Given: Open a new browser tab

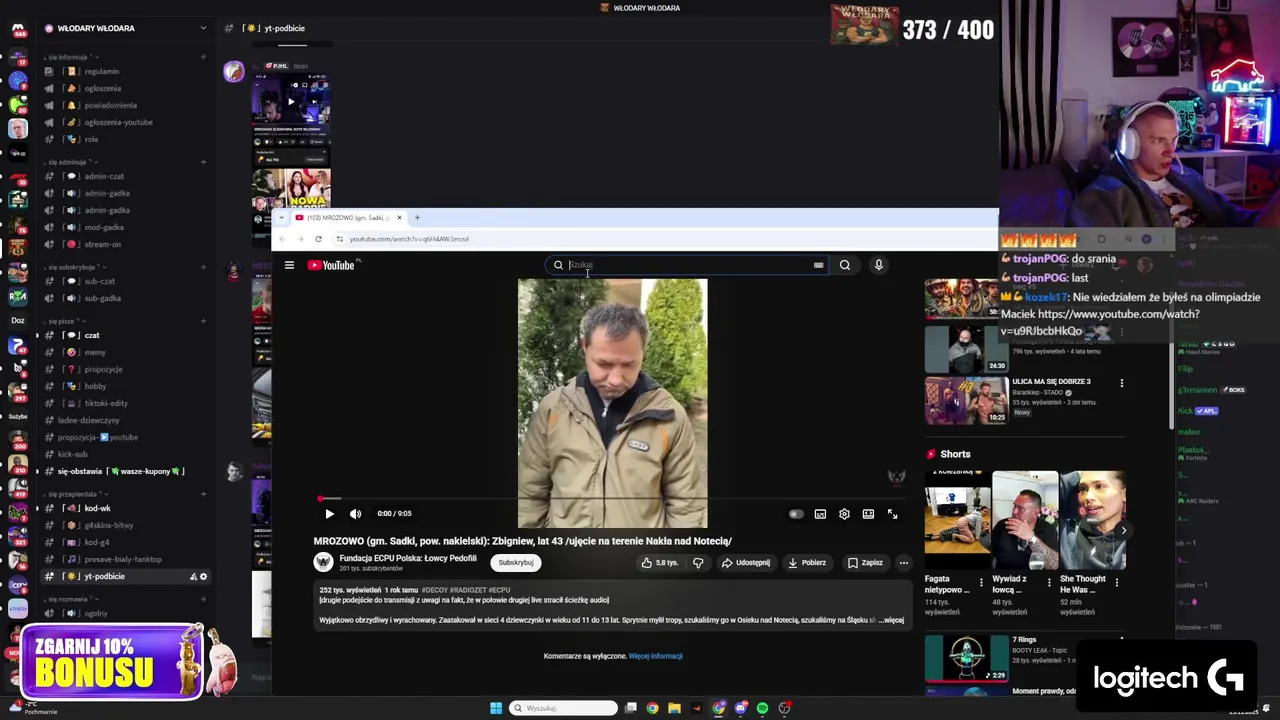Looking at the screenshot, I should (x=417, y=217).
